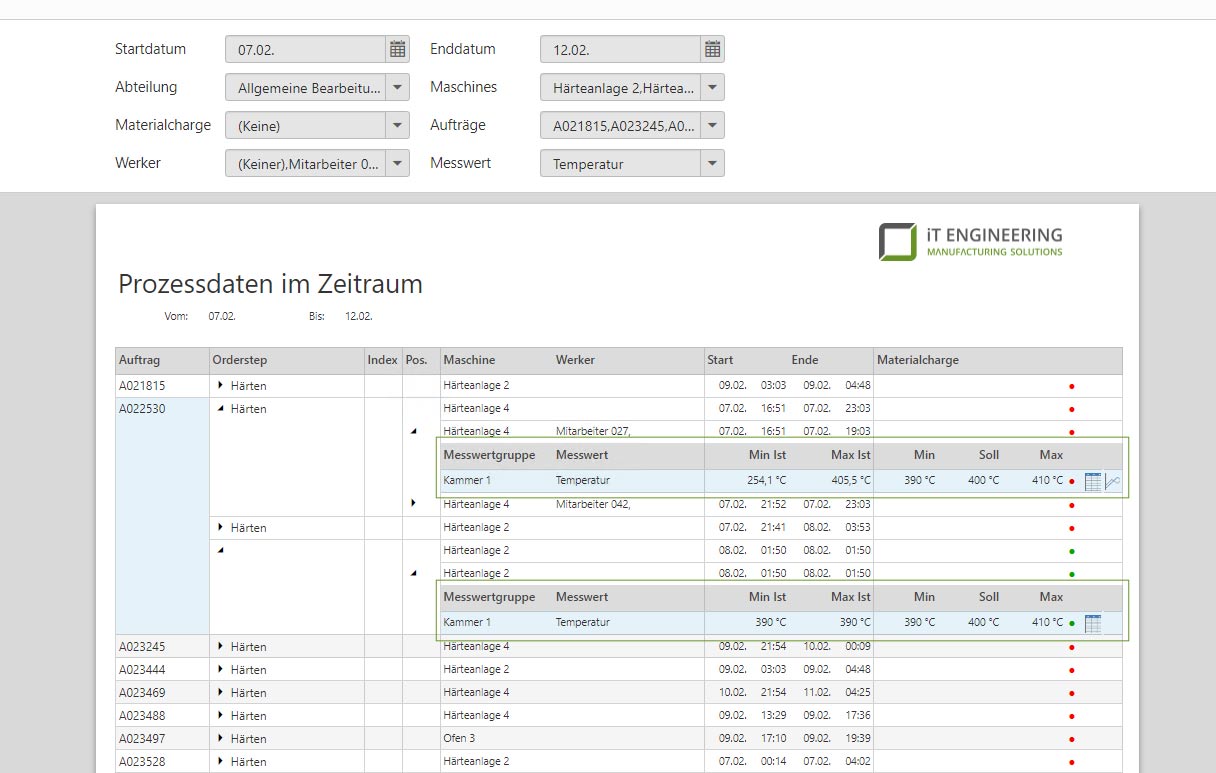
Task: Open chart view for Kammer 1 temperature
Action: [x=1112, y=481]
